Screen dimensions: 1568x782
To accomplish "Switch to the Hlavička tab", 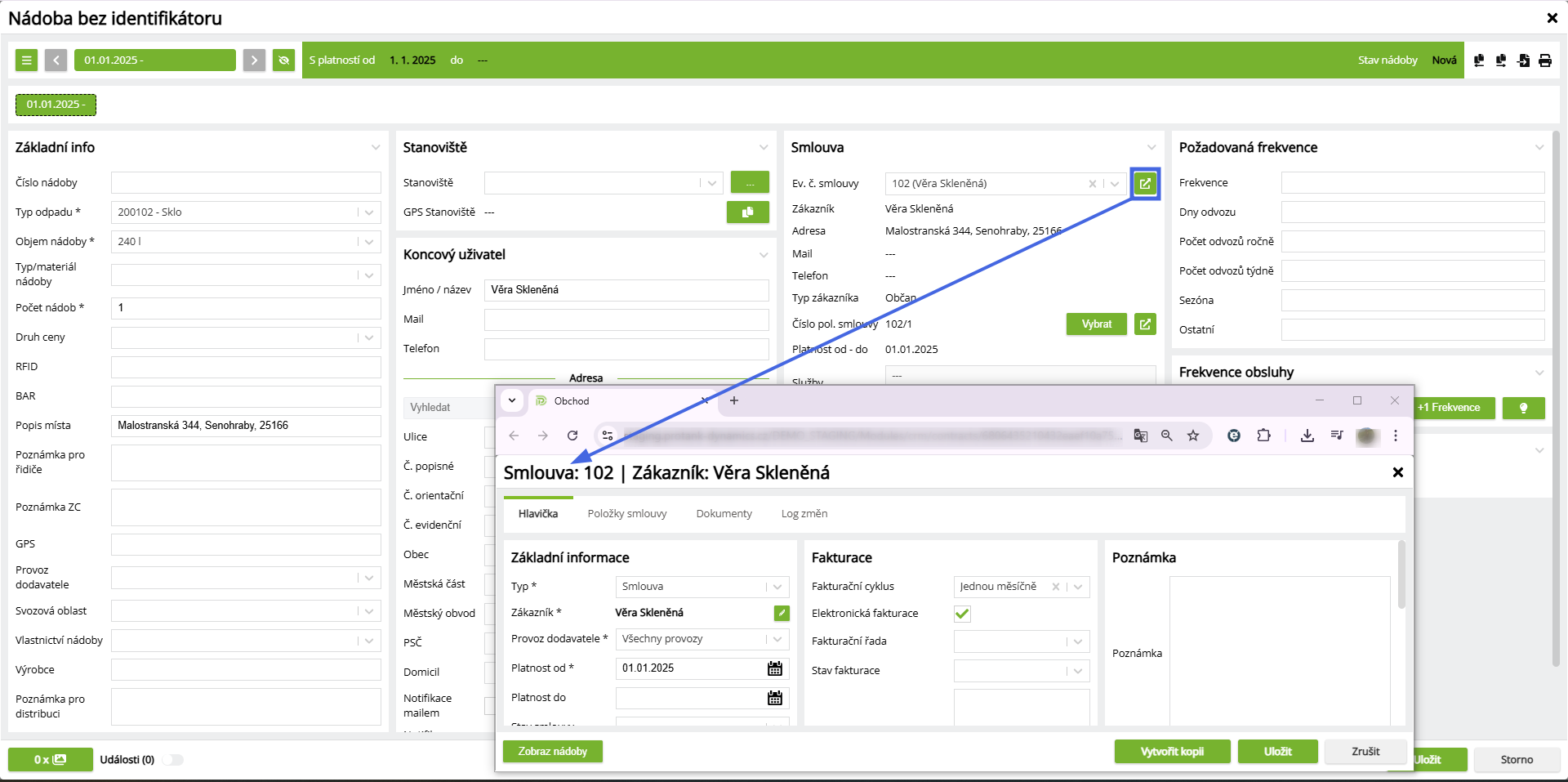I will click(x=538, y=514).
